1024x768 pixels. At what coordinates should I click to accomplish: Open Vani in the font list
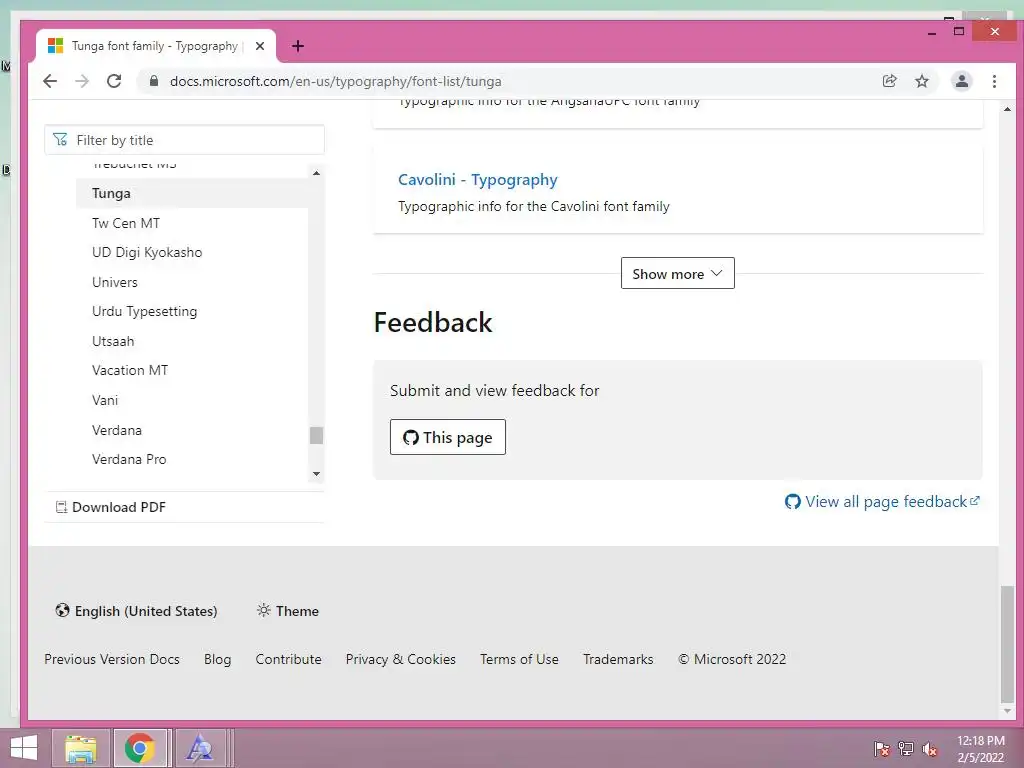105,400
